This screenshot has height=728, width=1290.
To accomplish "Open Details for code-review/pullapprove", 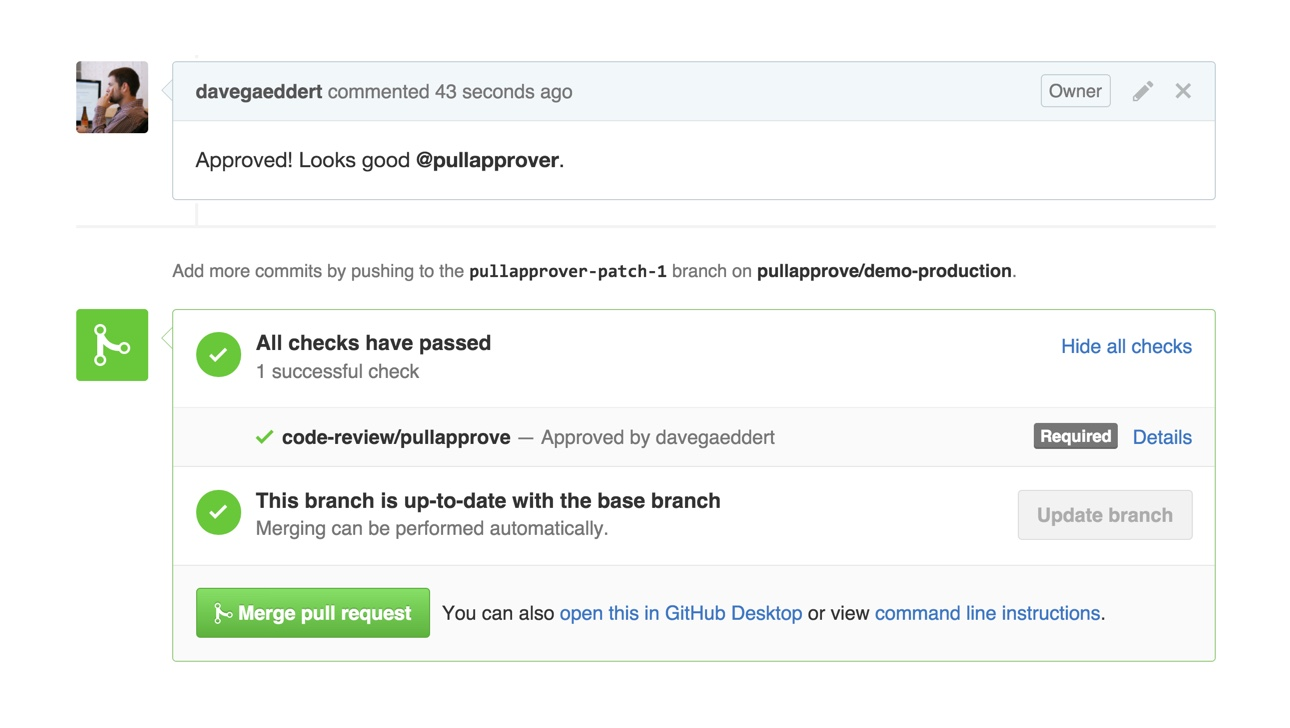I will [1162, 437].
